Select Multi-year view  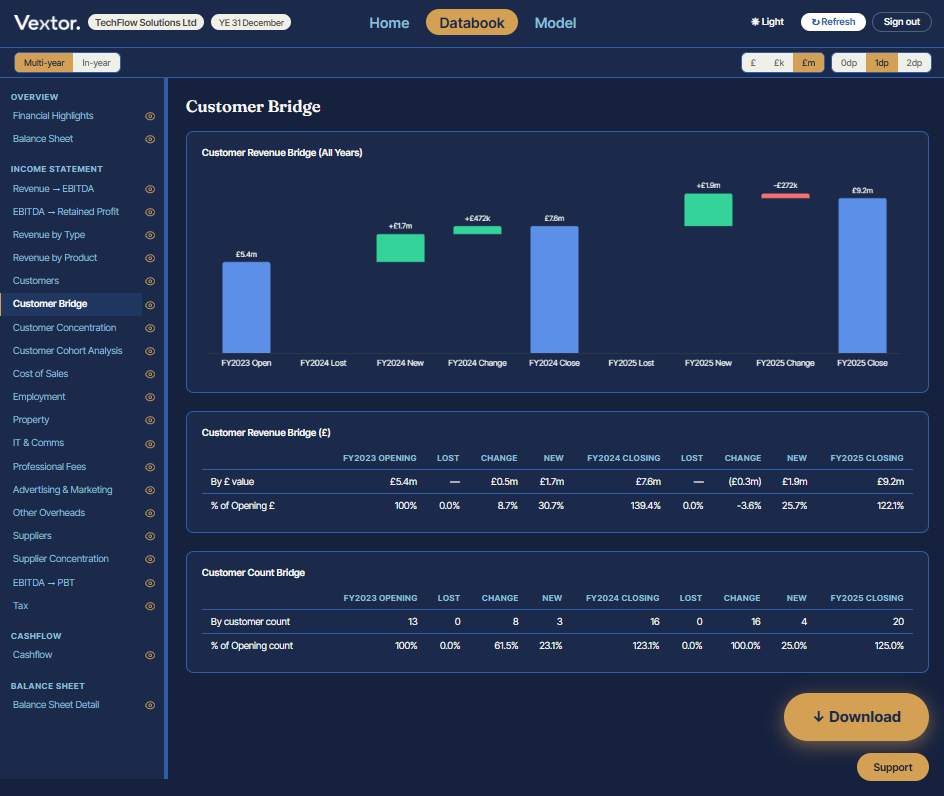pos(44,63)
